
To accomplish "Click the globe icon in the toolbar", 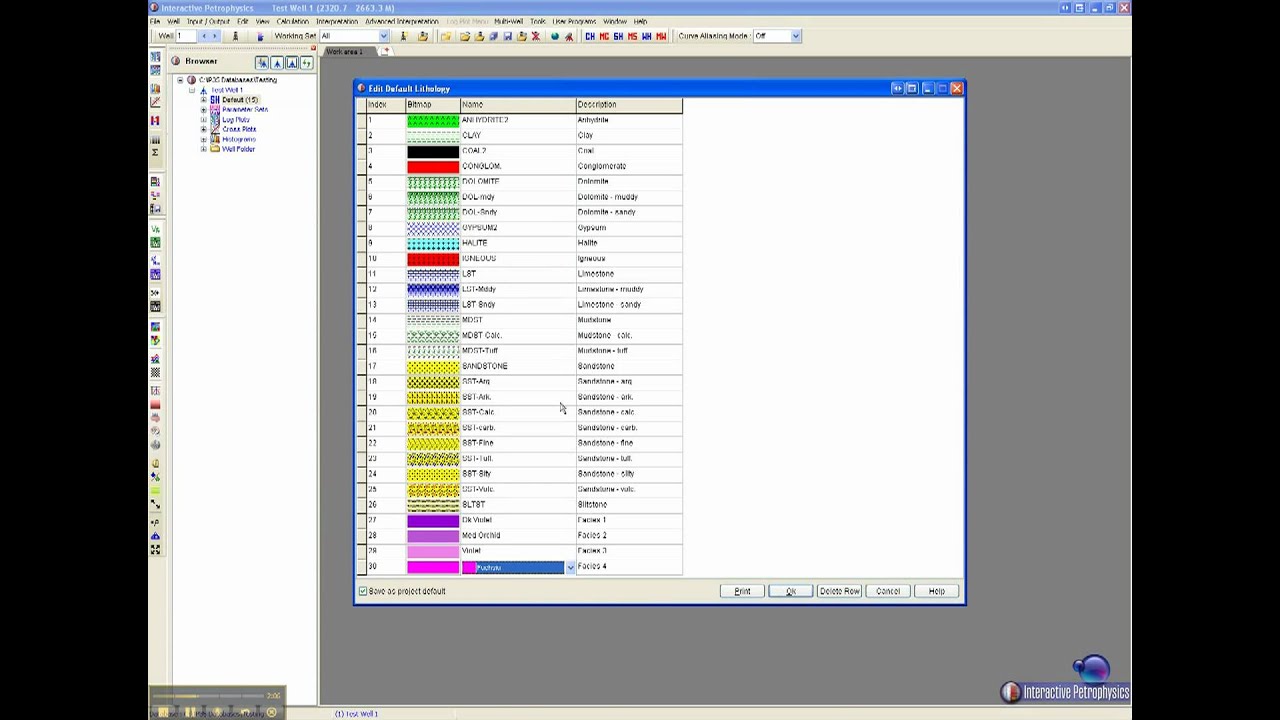I will click(x=554, y=36).
